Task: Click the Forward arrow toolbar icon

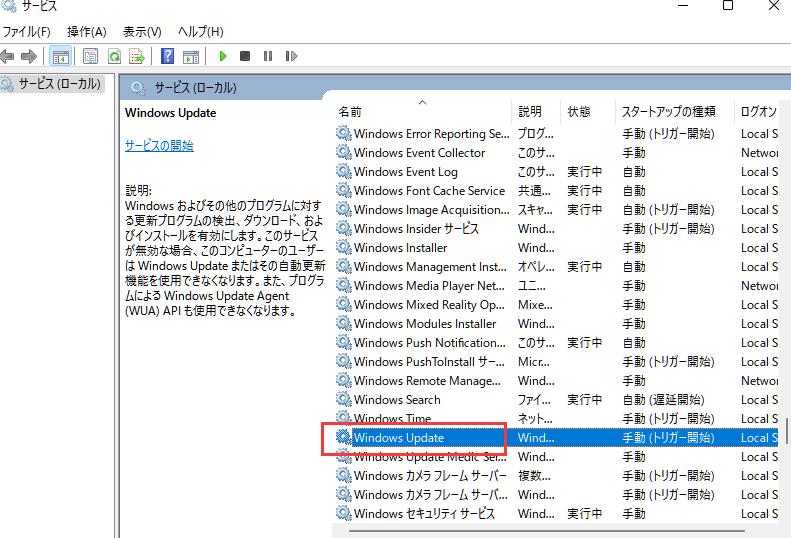Action: pos(29,56)
